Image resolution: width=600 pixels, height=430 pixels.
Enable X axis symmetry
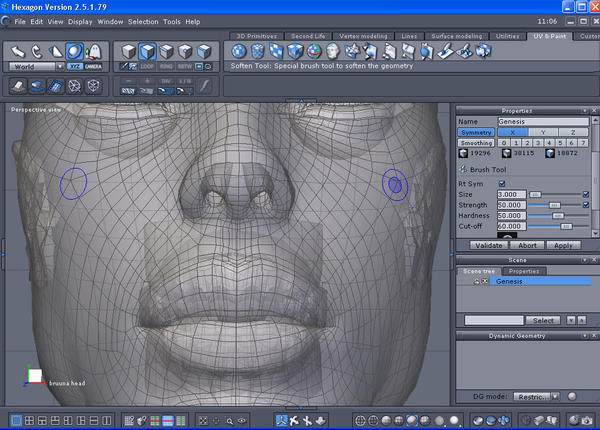pos(511,132)
